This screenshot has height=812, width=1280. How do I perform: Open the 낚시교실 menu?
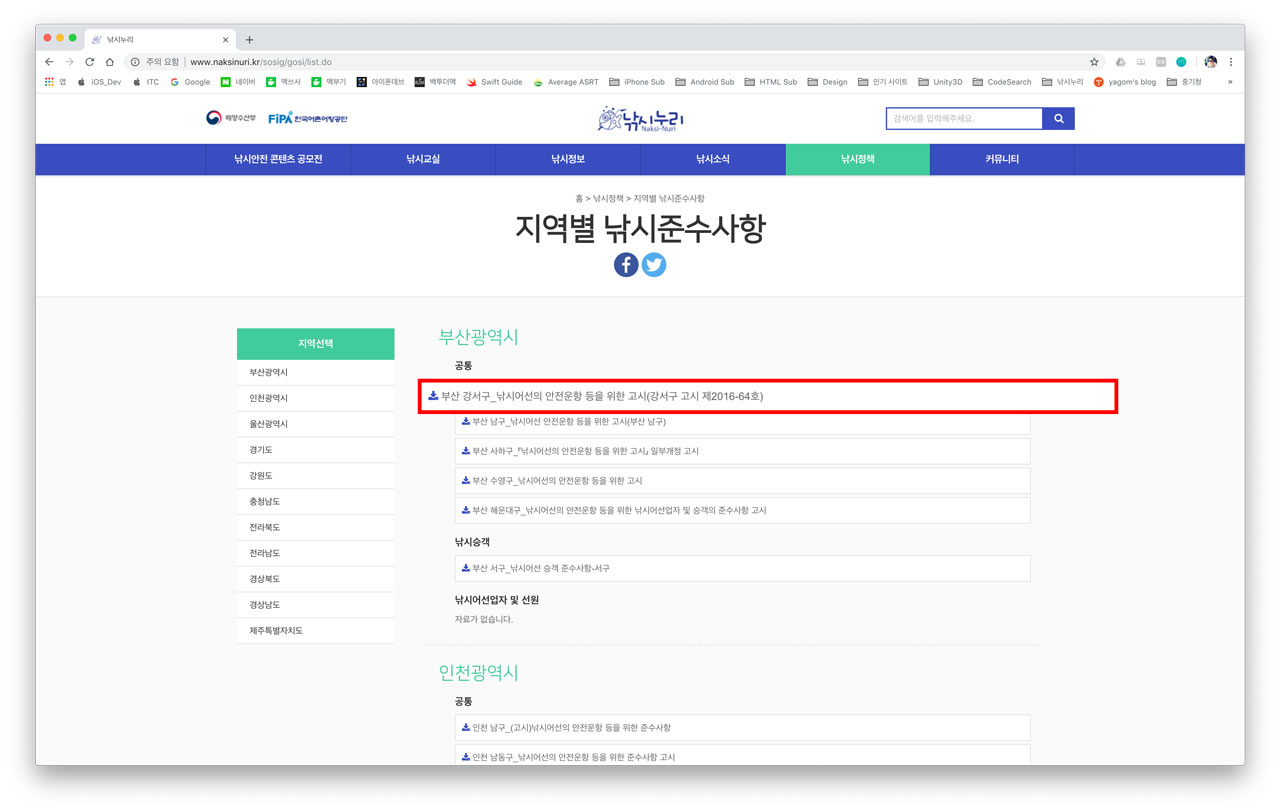tap(423, 160)
